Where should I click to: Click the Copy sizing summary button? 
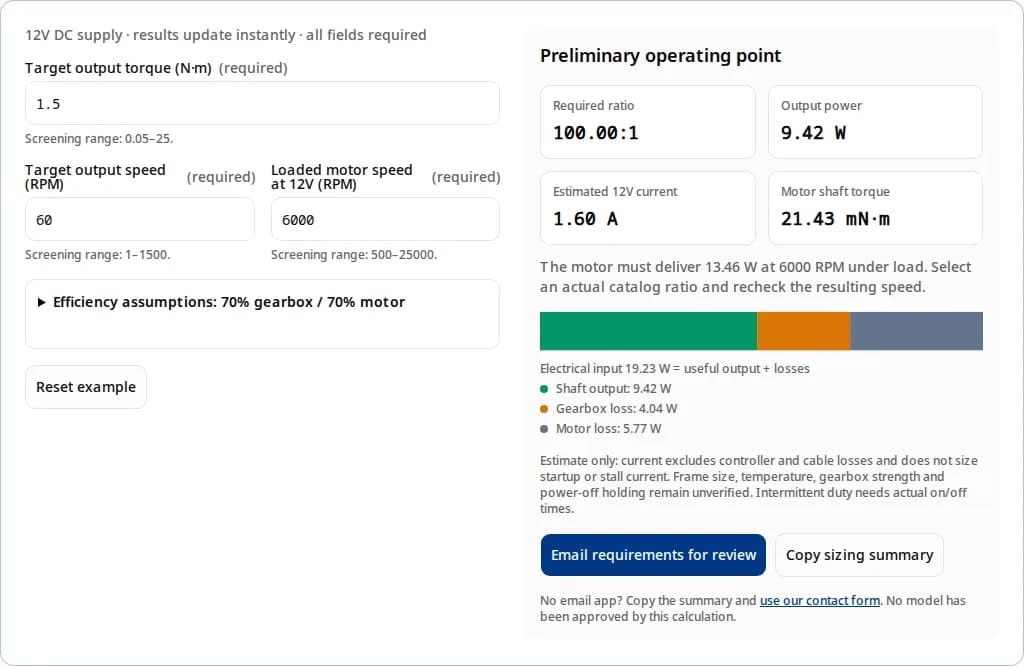(859, 555)
